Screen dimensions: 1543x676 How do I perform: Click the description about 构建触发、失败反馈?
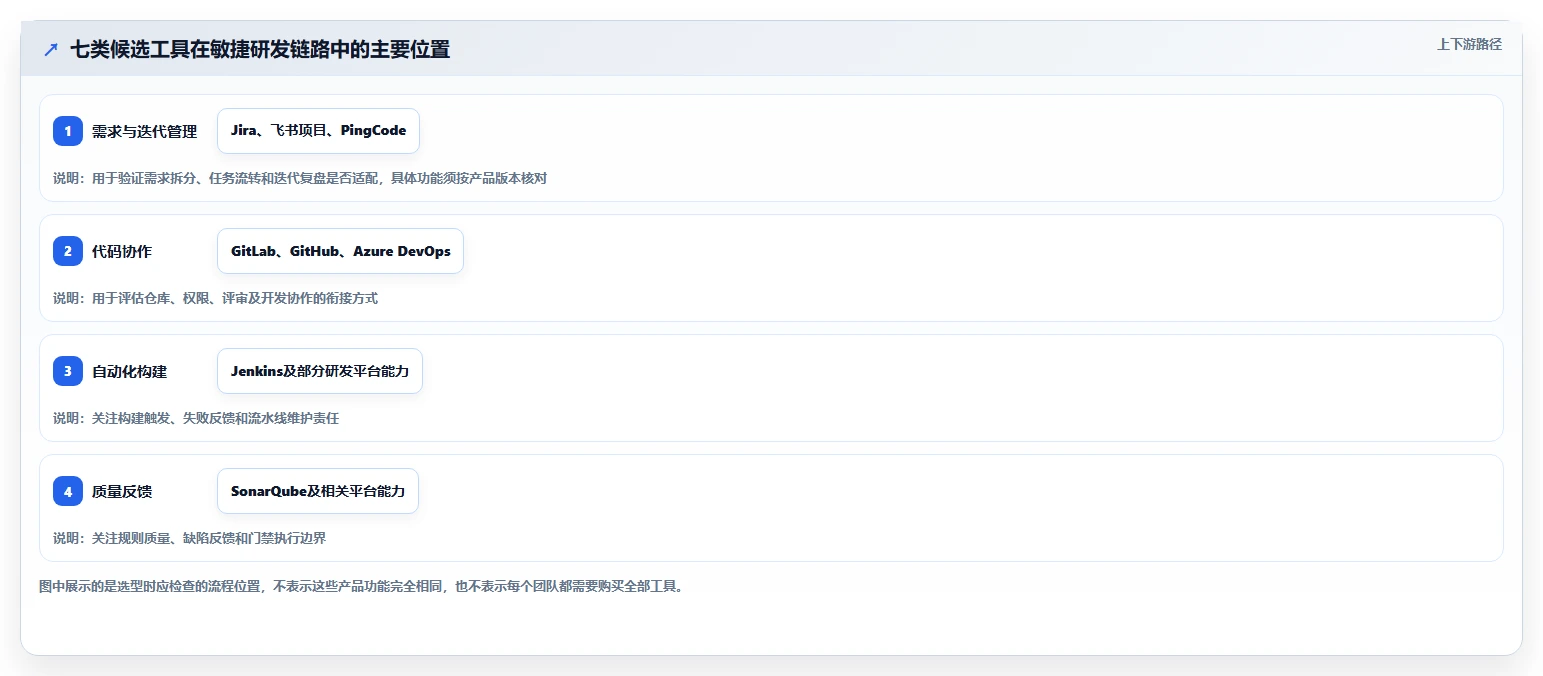196,418
